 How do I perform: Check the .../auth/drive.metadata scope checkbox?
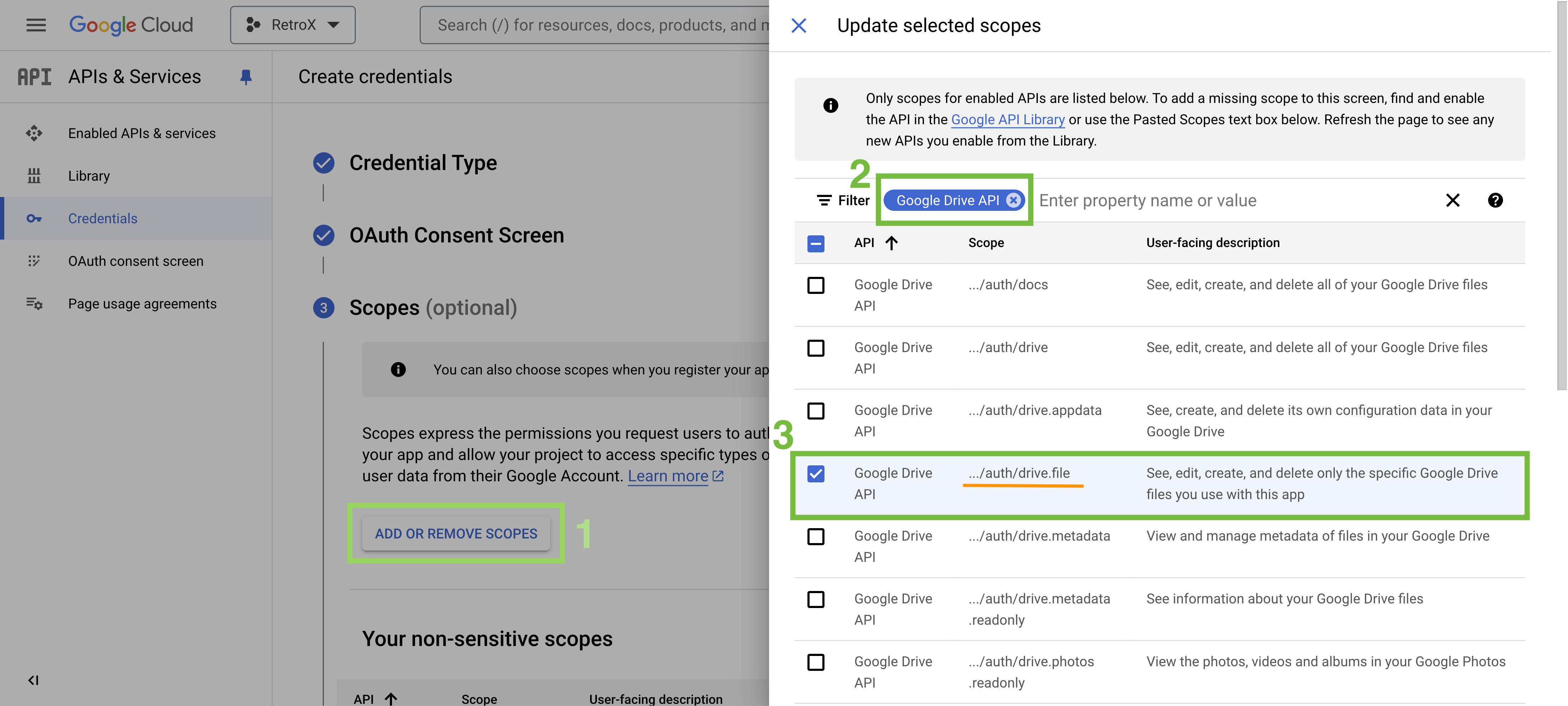[x=816, y=536]
